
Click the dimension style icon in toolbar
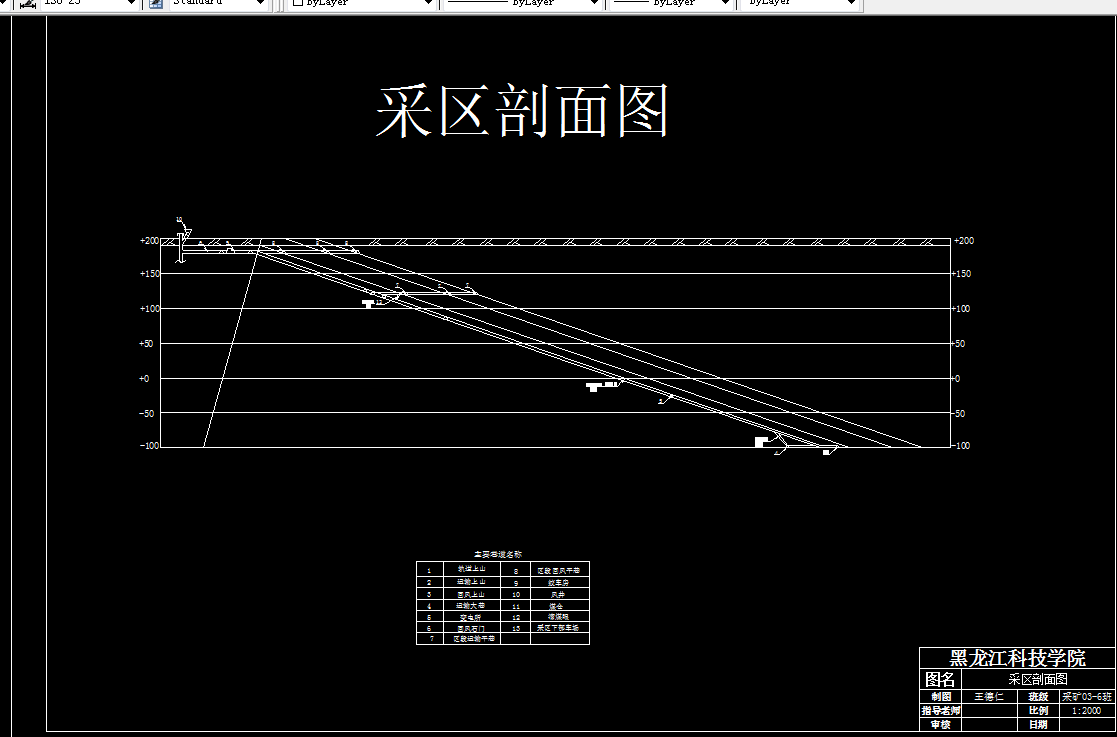click(28, 4)
